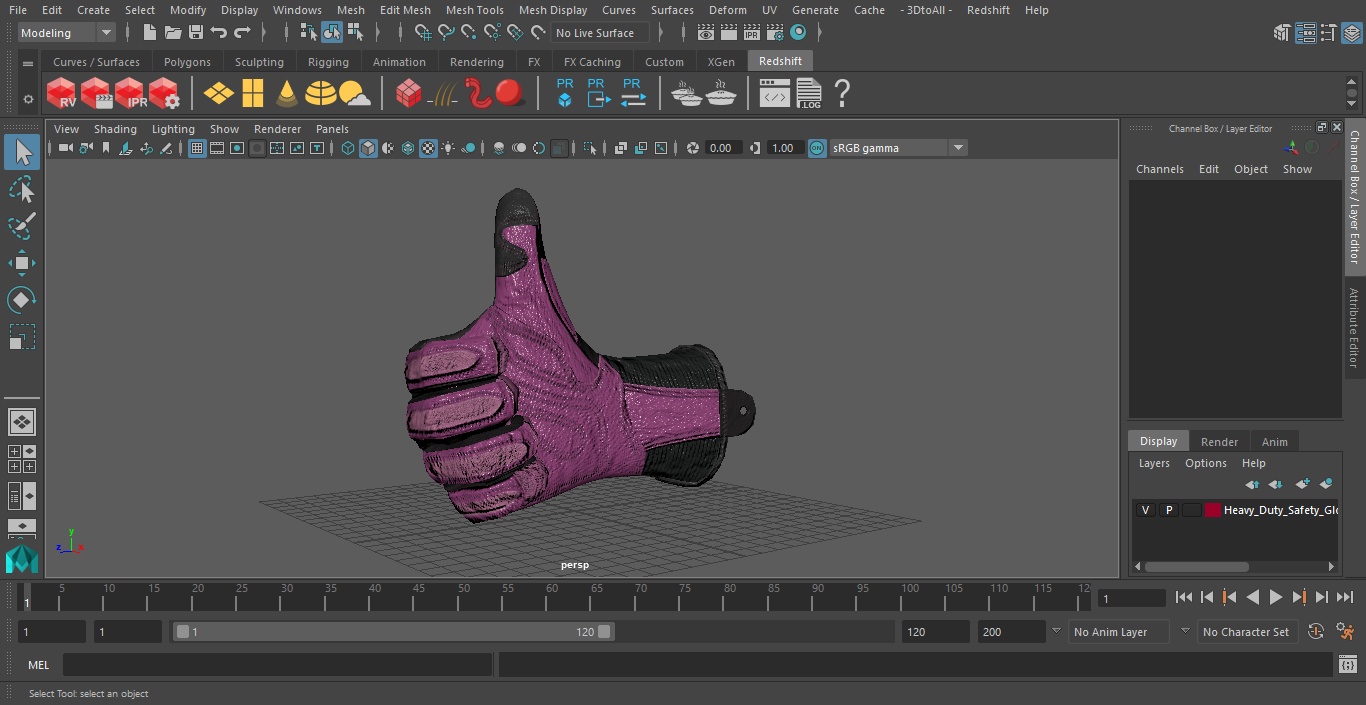1366x705 pixels.
Task: Open the Modeling menu set dropdown
Action: coord(67,33)
